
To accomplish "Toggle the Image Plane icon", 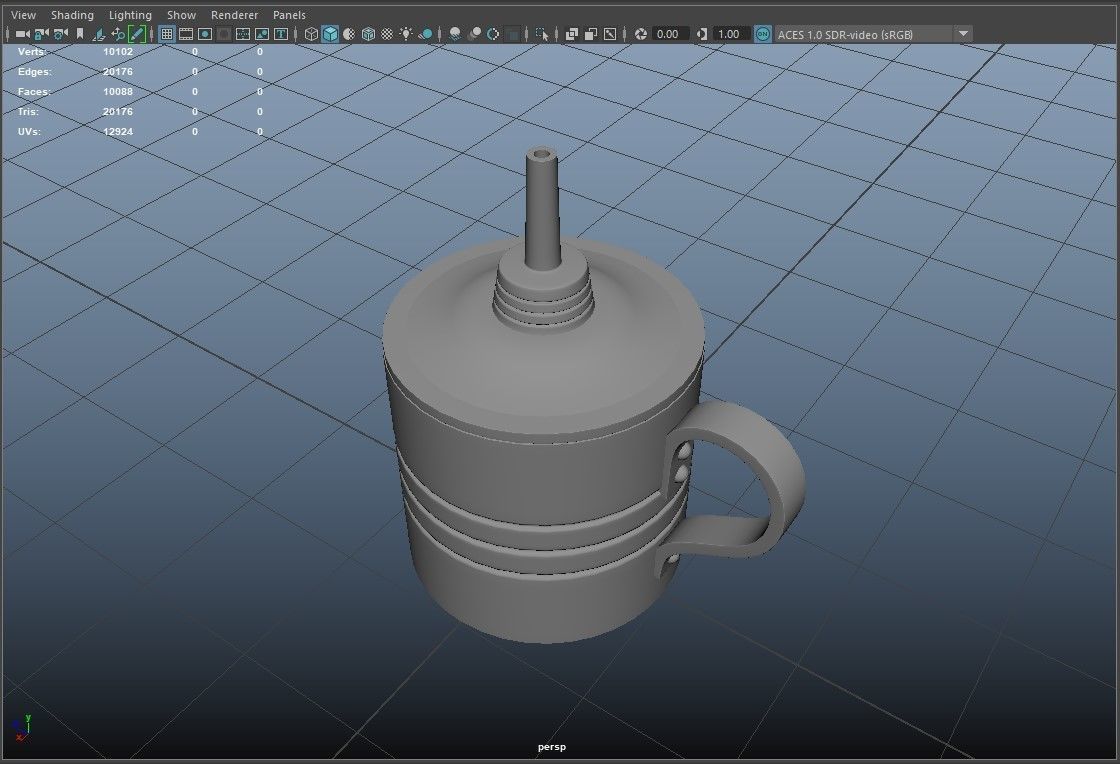I will (x=99, y=34).
